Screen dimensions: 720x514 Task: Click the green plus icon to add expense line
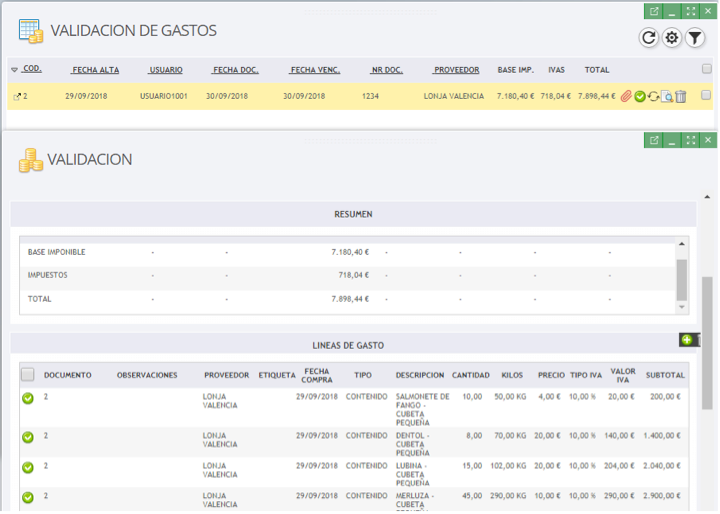click(x=686, y=340)
